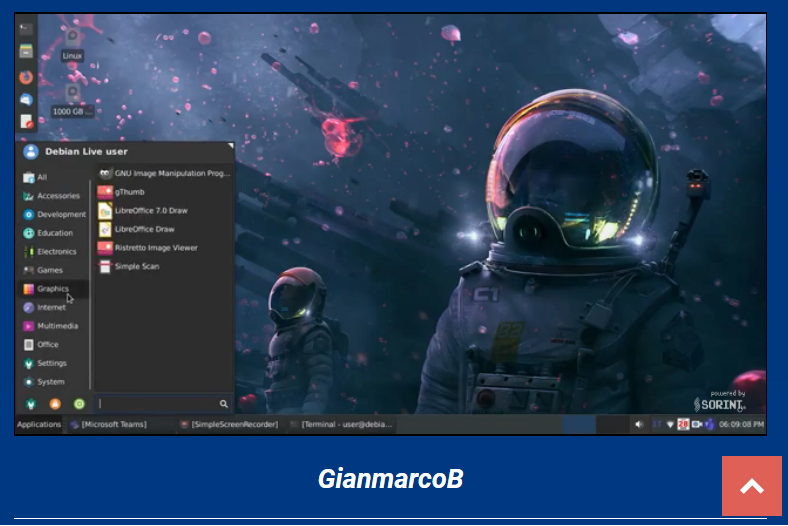Select the All category

pos(54,177)
